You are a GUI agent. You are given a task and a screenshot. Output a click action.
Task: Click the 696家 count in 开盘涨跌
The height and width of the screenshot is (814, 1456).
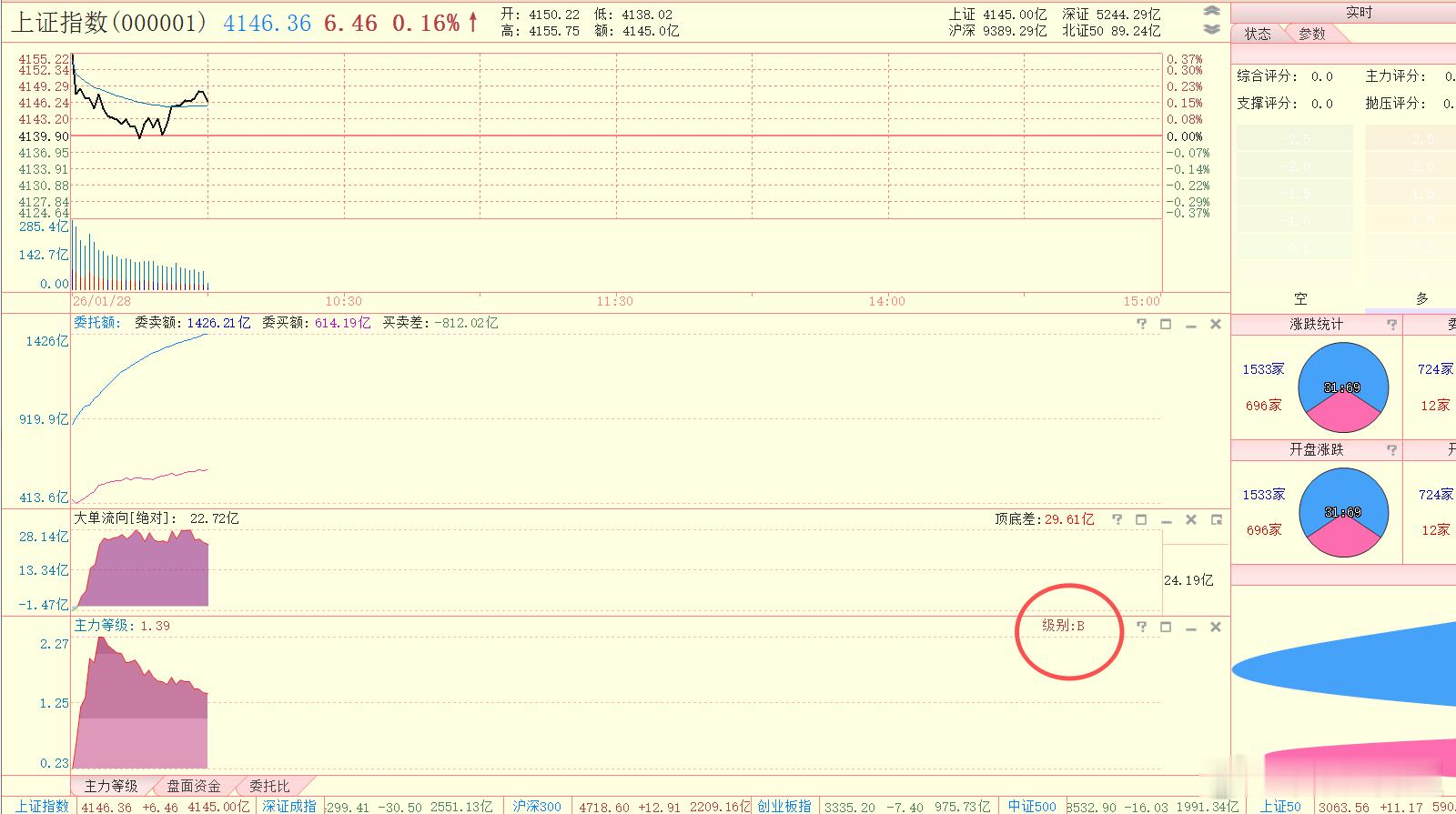(1264, 530)
